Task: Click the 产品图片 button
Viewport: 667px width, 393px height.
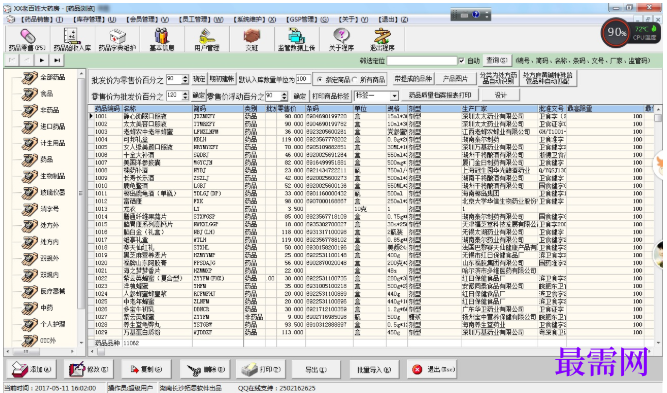Action: coord(455,79)
